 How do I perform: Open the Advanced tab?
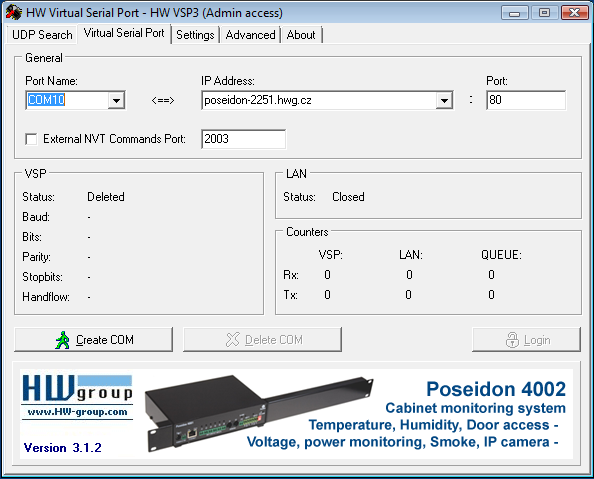[250, 35]
